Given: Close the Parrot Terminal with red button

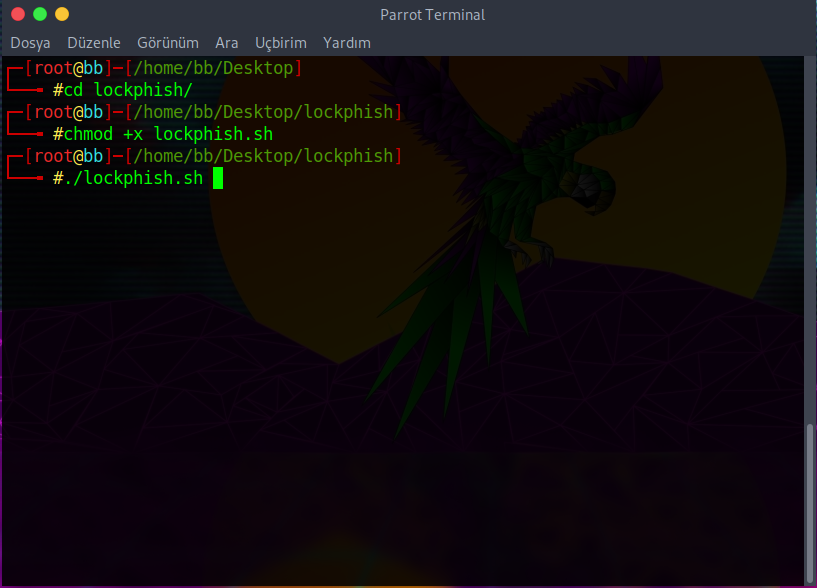Looking at the screenshot, I should 18,14.
